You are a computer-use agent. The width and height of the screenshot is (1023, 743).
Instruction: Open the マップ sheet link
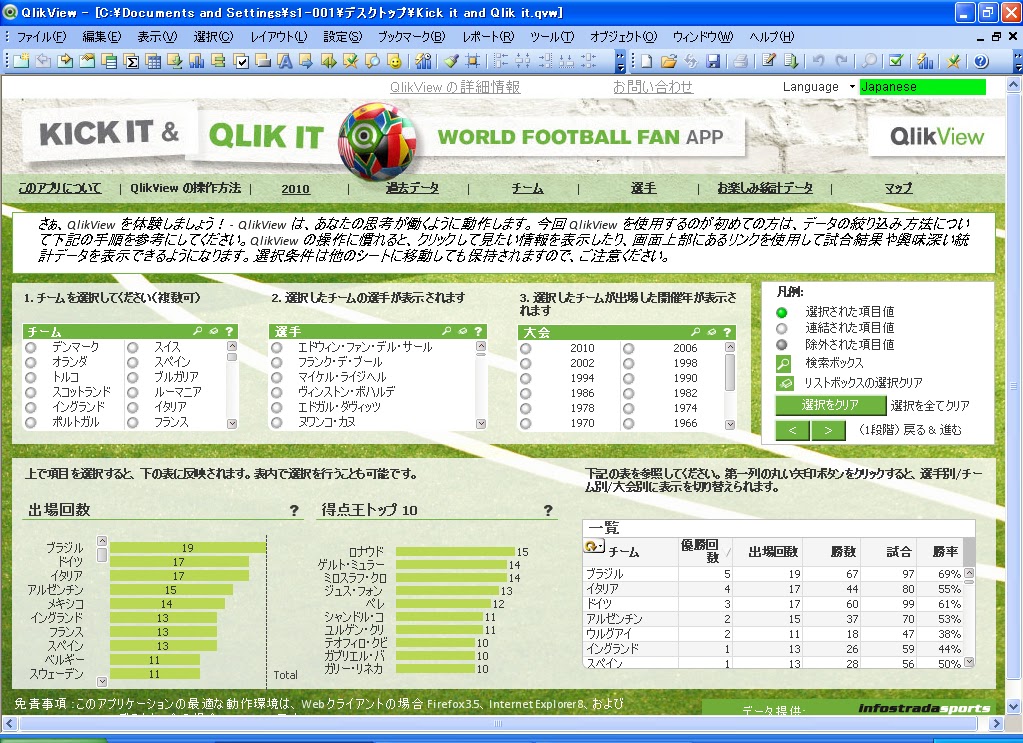coord(898,188)
